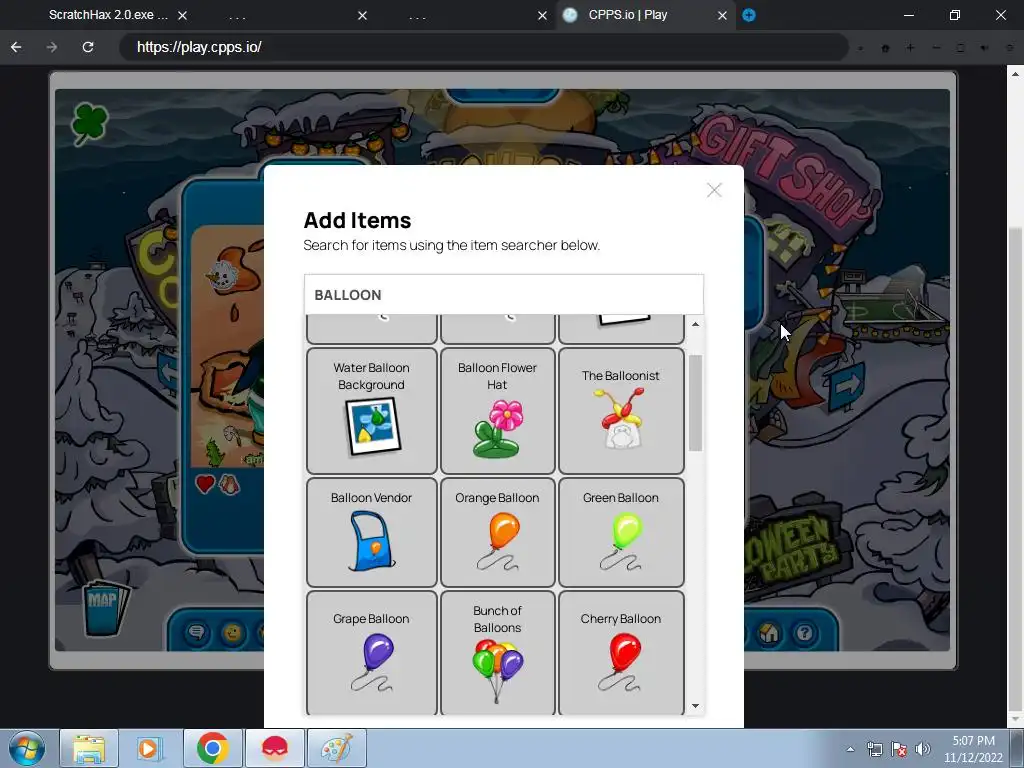Open the Windows Start menu

[27, 748]
